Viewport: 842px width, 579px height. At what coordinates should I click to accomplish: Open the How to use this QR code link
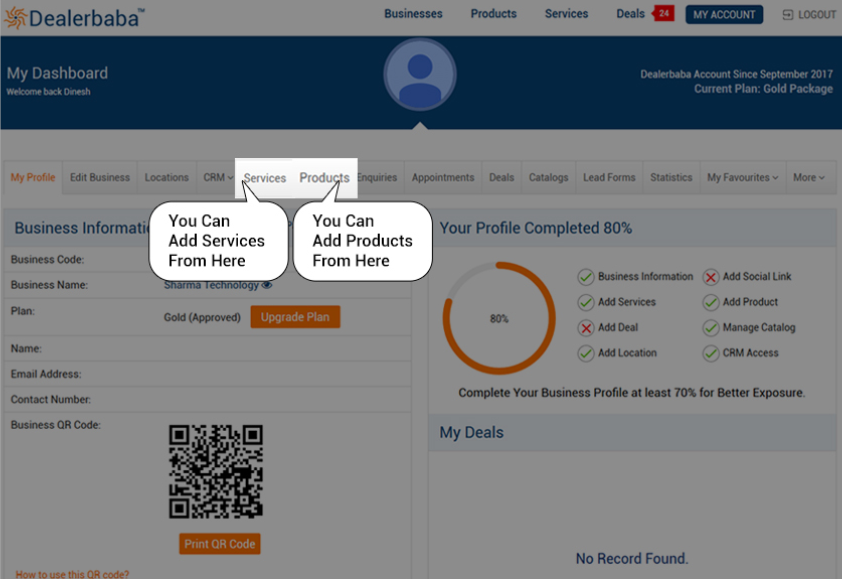click(x=72, y=574)
